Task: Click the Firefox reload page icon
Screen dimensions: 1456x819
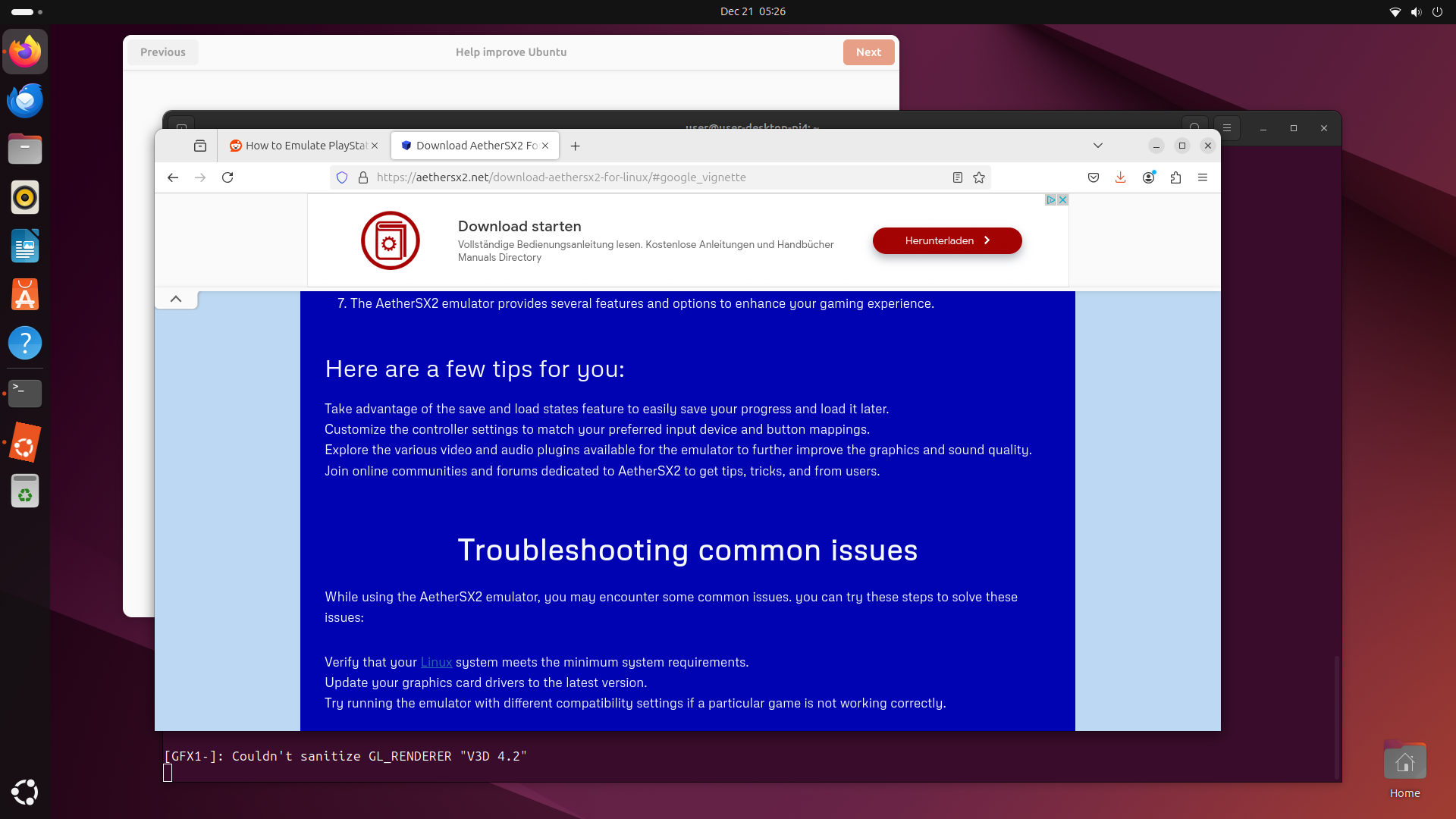Action: (227, 177)
